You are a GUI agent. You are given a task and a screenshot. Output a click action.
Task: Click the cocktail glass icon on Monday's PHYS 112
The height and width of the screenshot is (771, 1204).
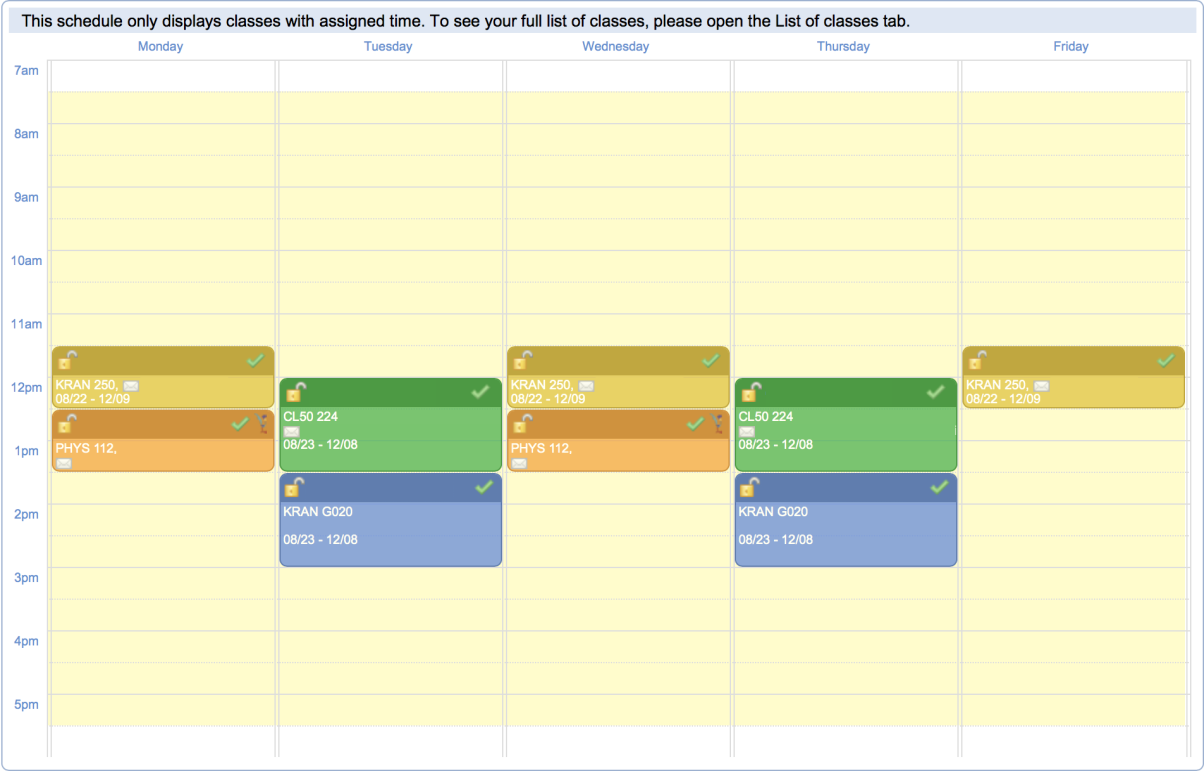click(263, 423)
